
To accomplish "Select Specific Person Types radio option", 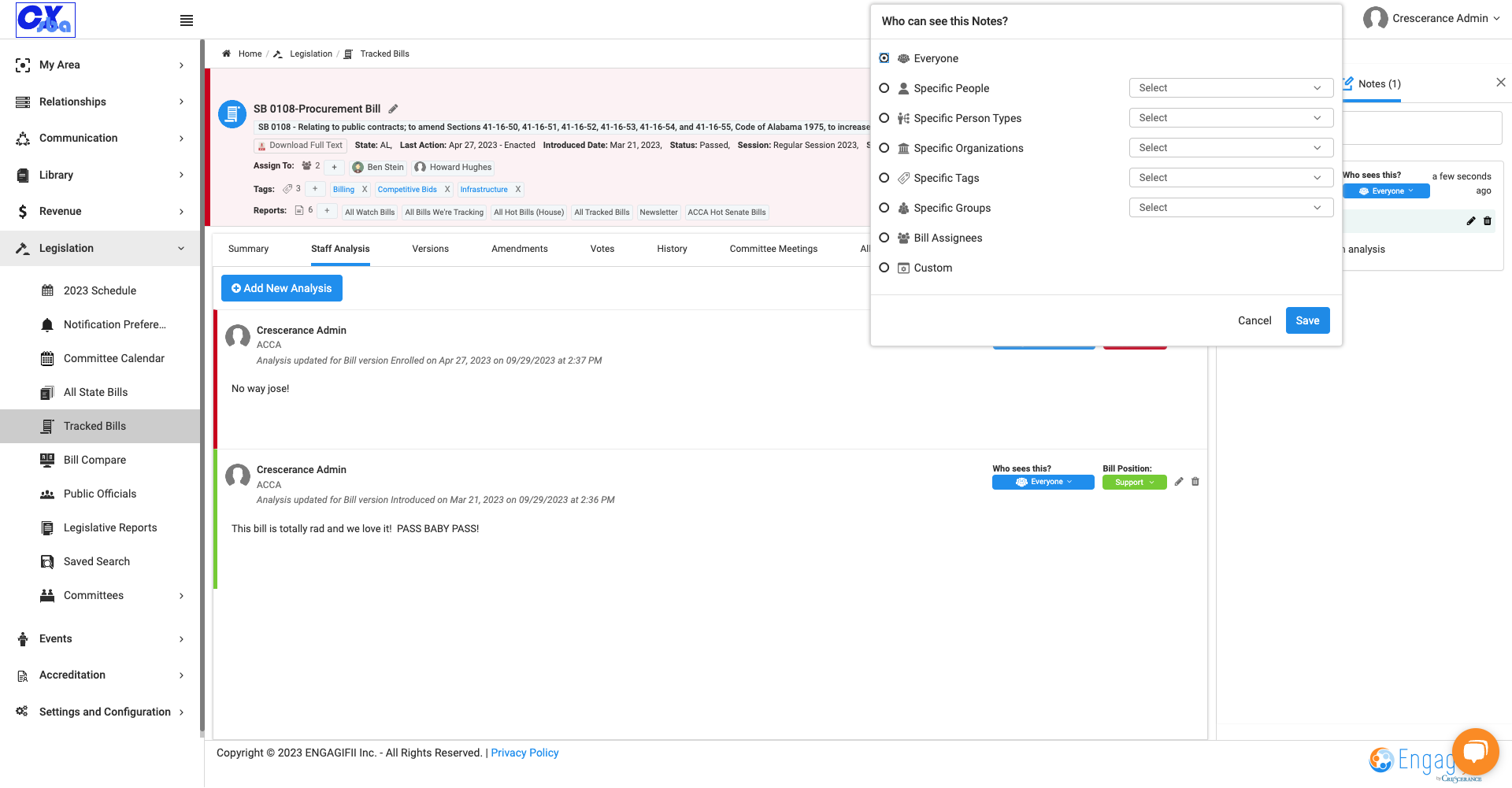I will [x=884, y=118].
